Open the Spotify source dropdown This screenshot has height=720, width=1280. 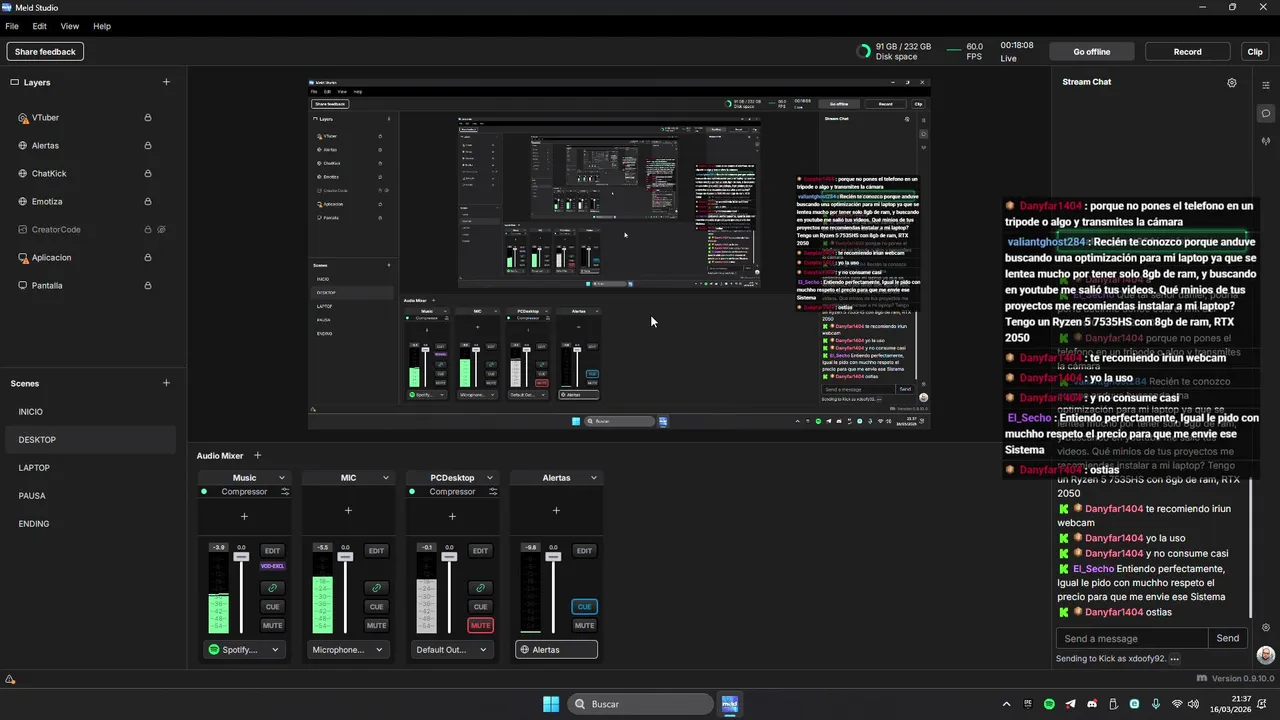[244, 650]
